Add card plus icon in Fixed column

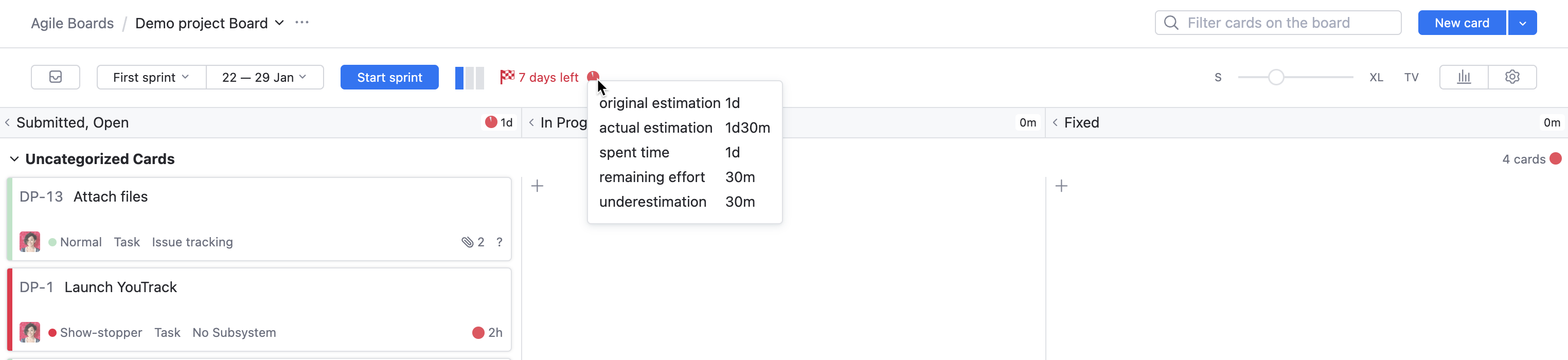click(x=1062, y=186)
